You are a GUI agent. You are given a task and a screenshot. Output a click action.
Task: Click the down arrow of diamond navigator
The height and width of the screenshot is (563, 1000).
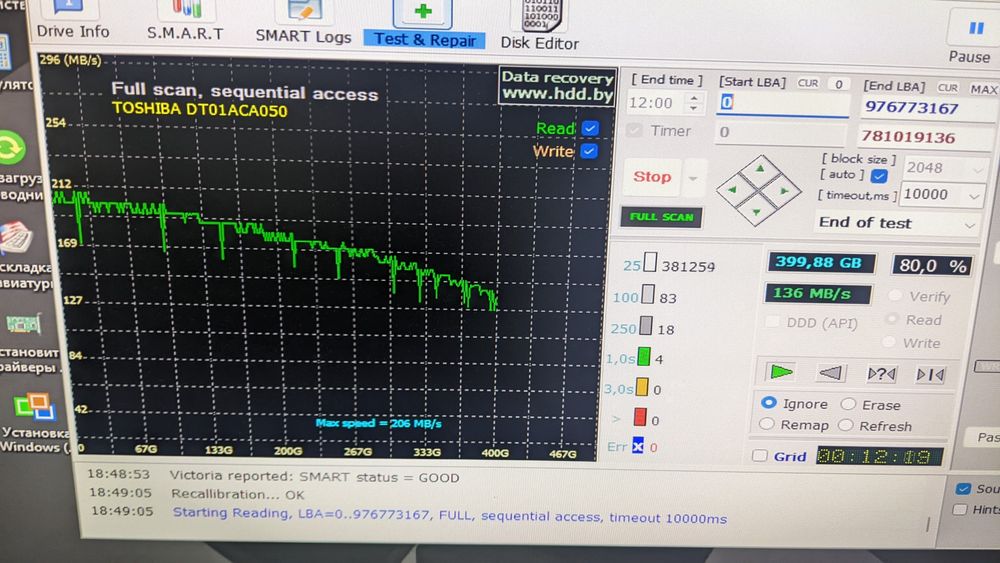click(x=756, y=211)
